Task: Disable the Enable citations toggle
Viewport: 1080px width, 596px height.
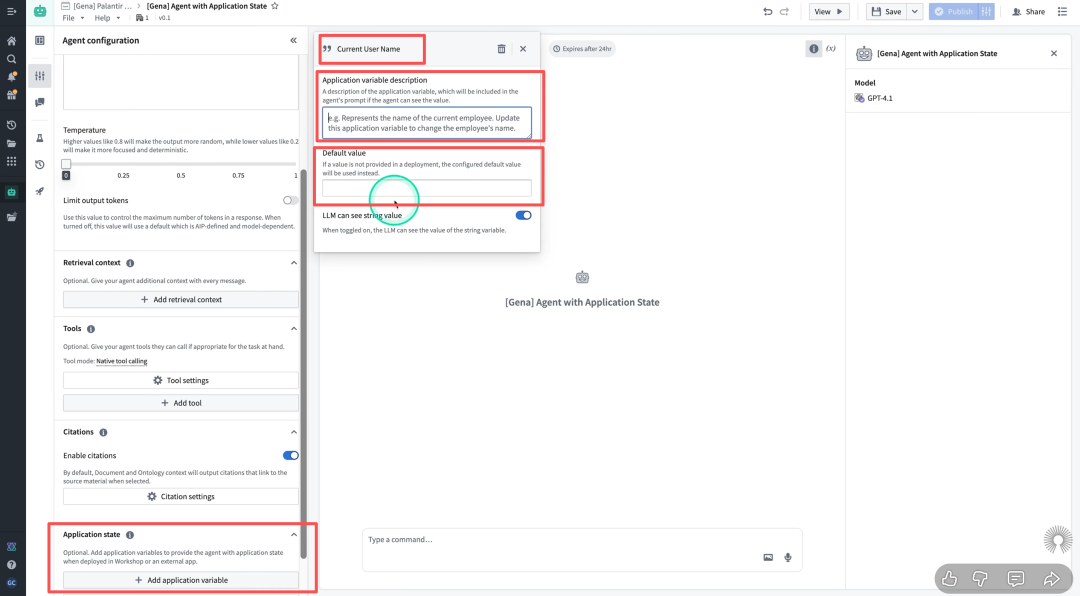Action: (291, 455)
